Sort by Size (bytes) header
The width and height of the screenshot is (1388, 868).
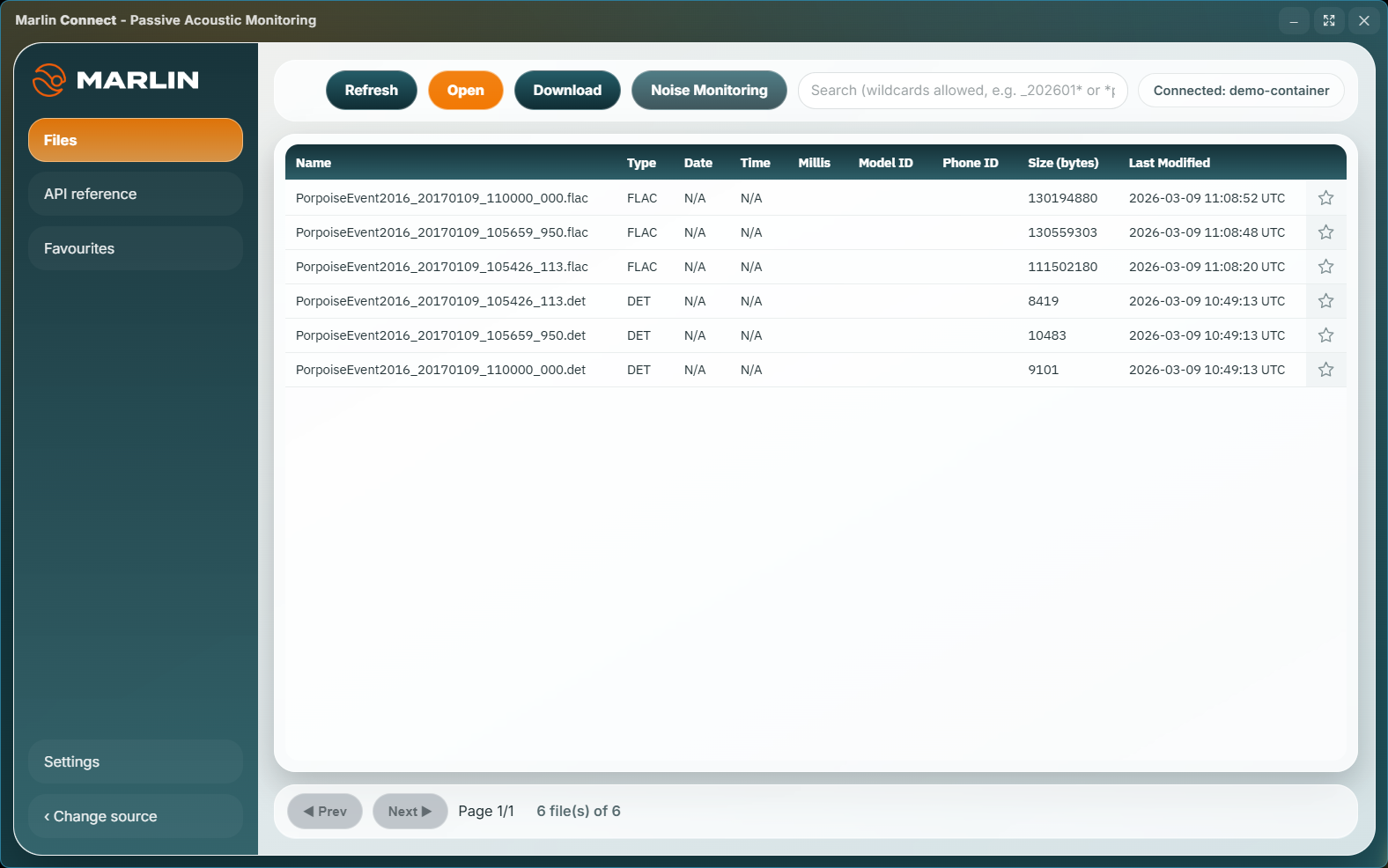click(1063, 163)
